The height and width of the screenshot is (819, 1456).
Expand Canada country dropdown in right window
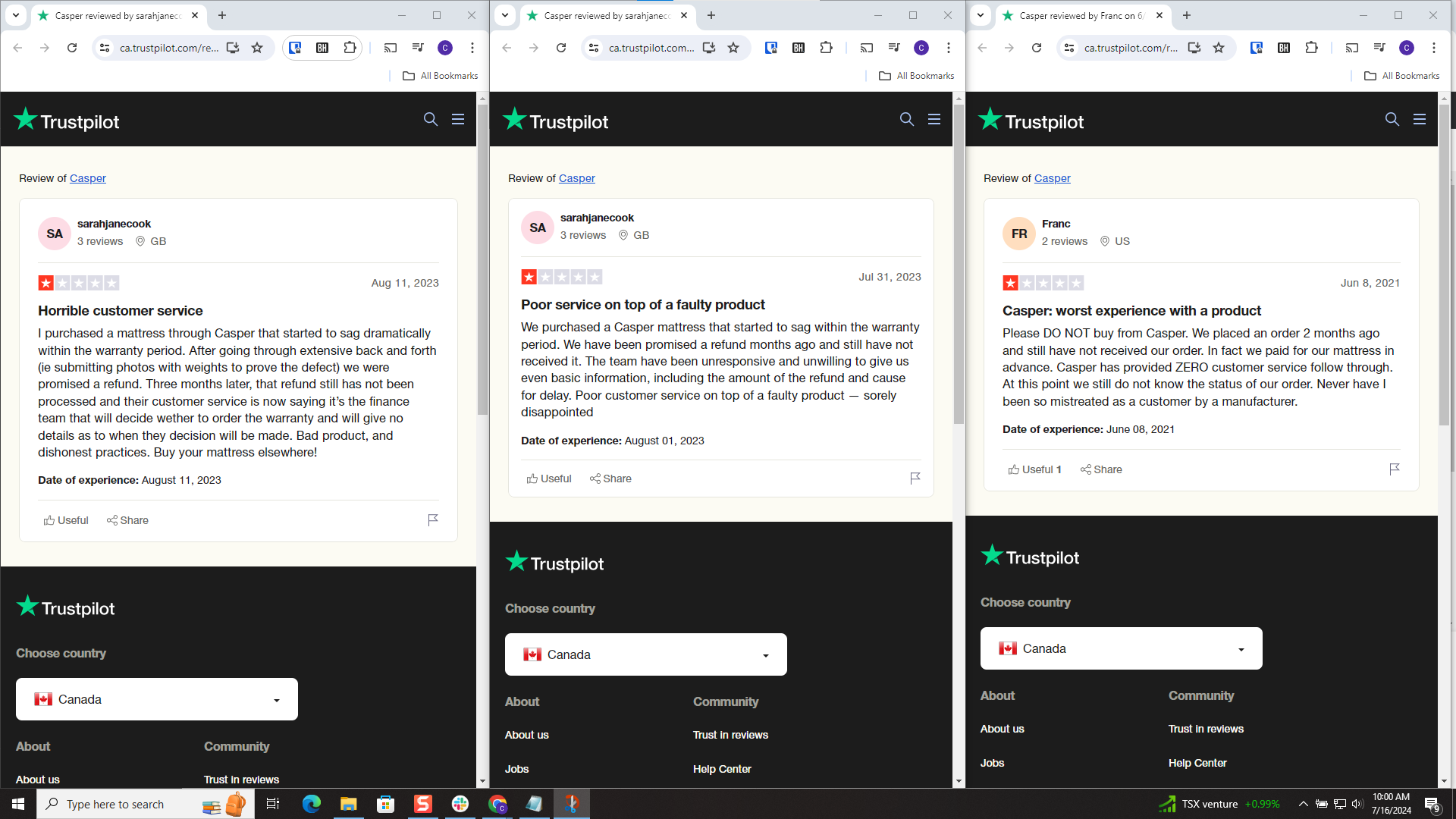point(1122,648)
